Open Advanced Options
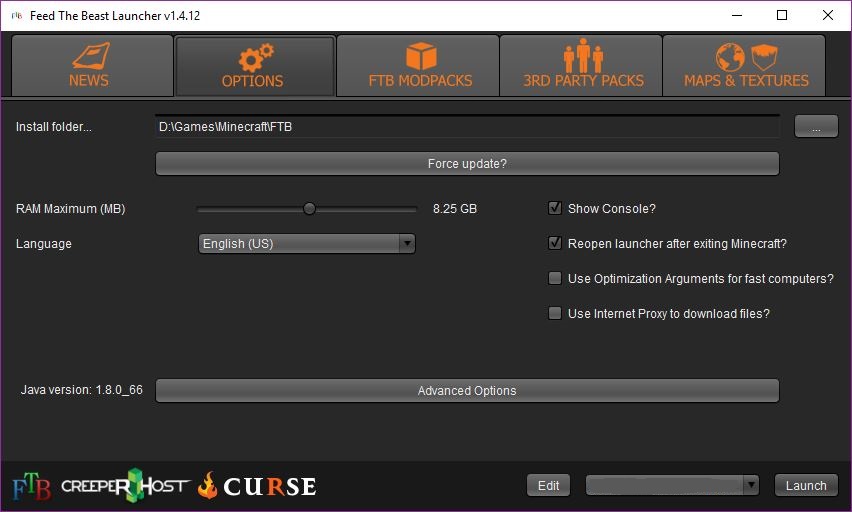 point(467,391)
